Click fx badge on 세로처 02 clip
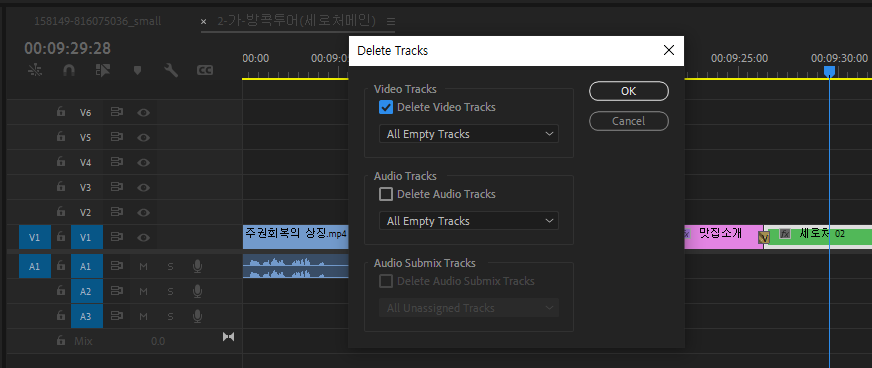 [x=785, y=234]
